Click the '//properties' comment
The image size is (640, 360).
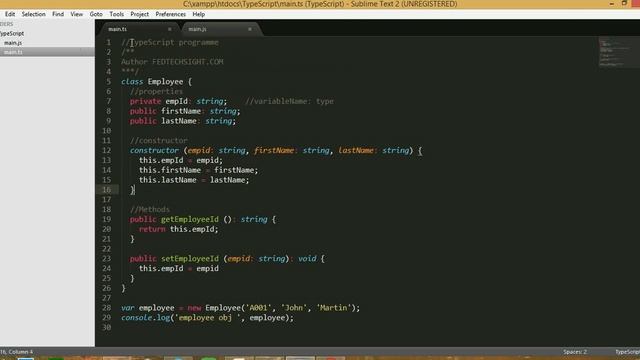pos(156,91)
